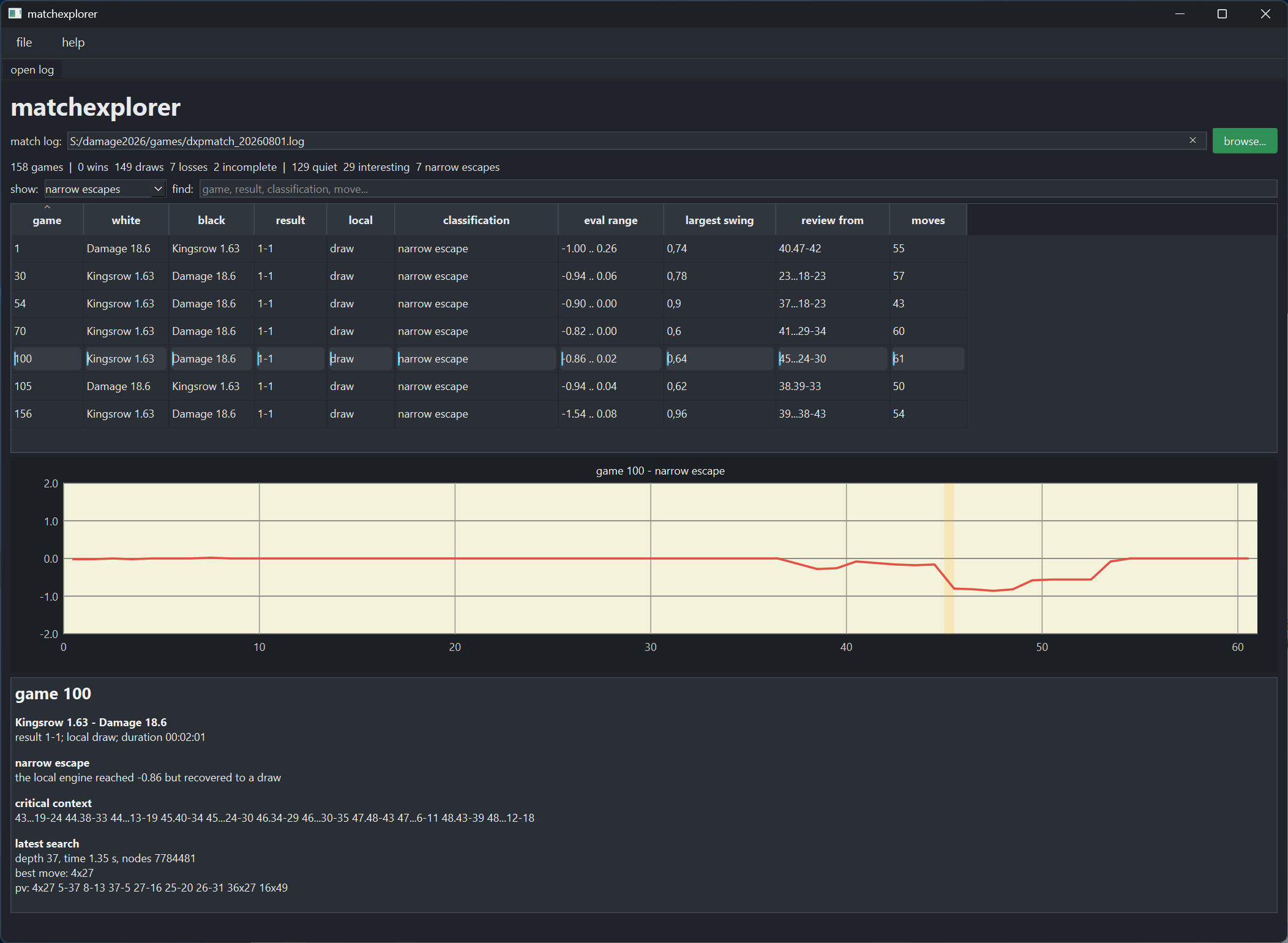Image resolution: width=1288 pixels, height=943 pixels.
Task: Click the highlighted move 45 marker in the chart
Action: point(949,558)
